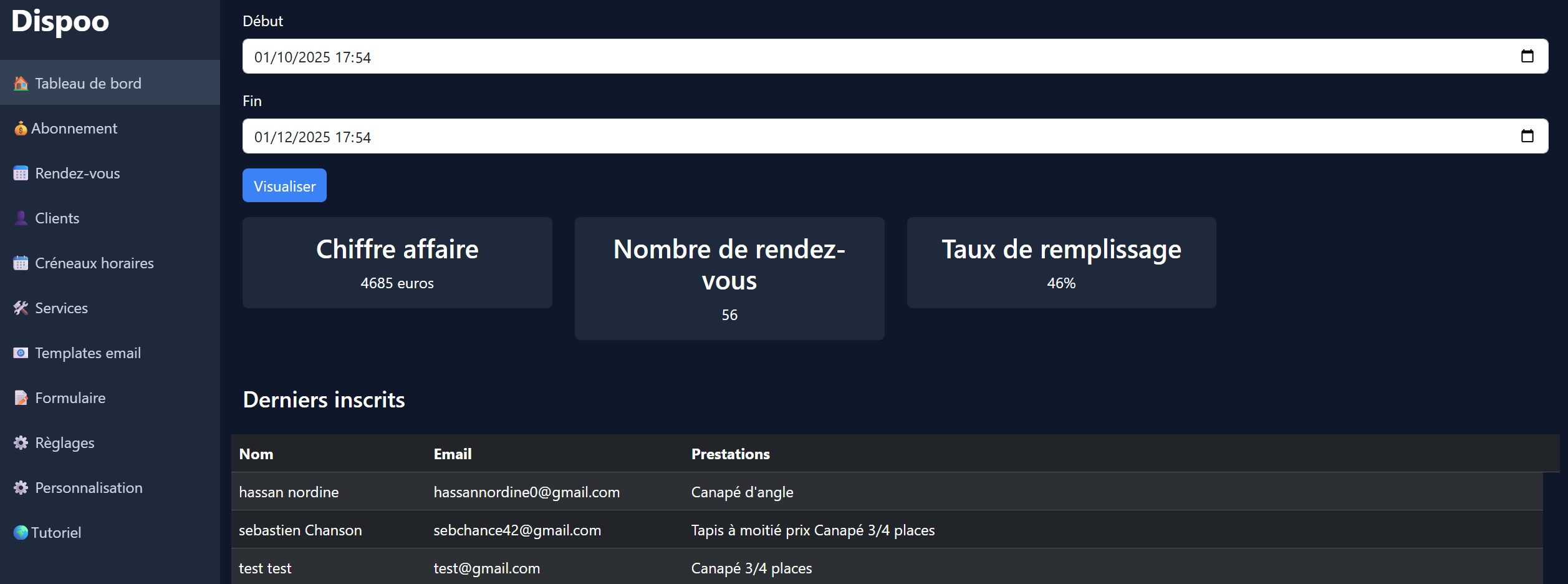Click the gear icon beside Règlages
The height and width of the screenshot is (584, 1568).
coord(21,443)
